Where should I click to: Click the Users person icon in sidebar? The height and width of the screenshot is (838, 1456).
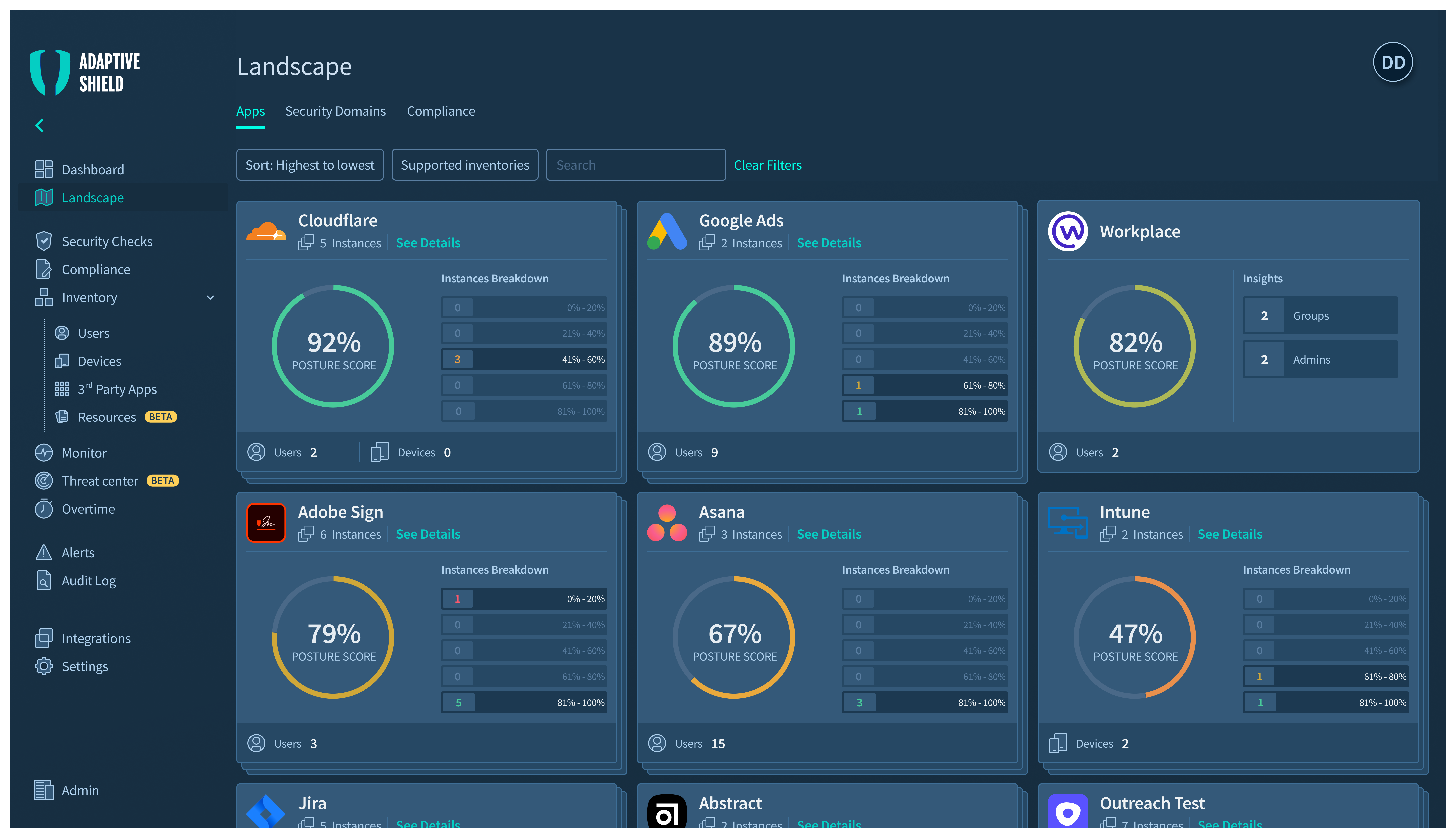click(62, 333)
